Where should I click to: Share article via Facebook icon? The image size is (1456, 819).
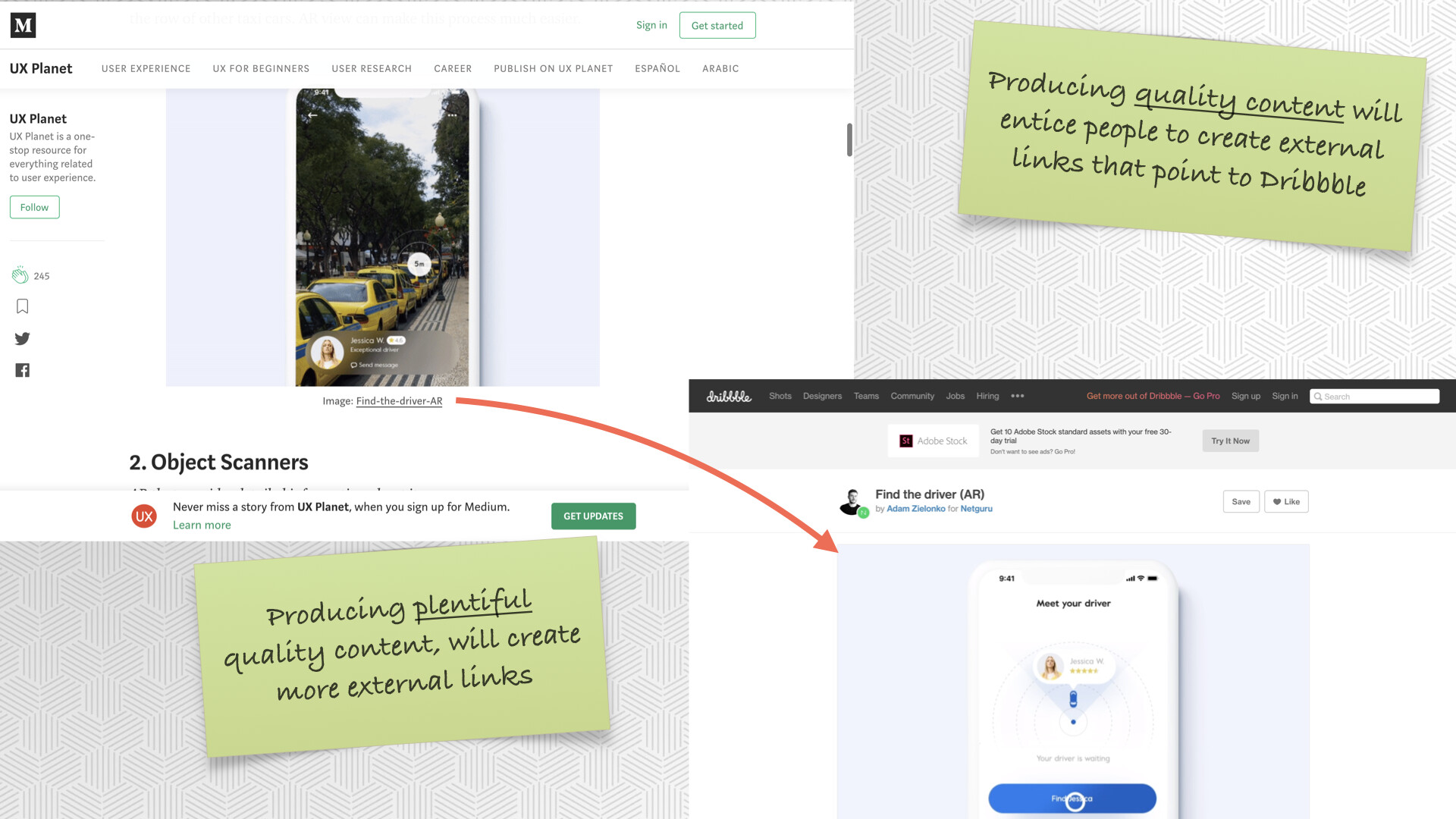[22, 370]
